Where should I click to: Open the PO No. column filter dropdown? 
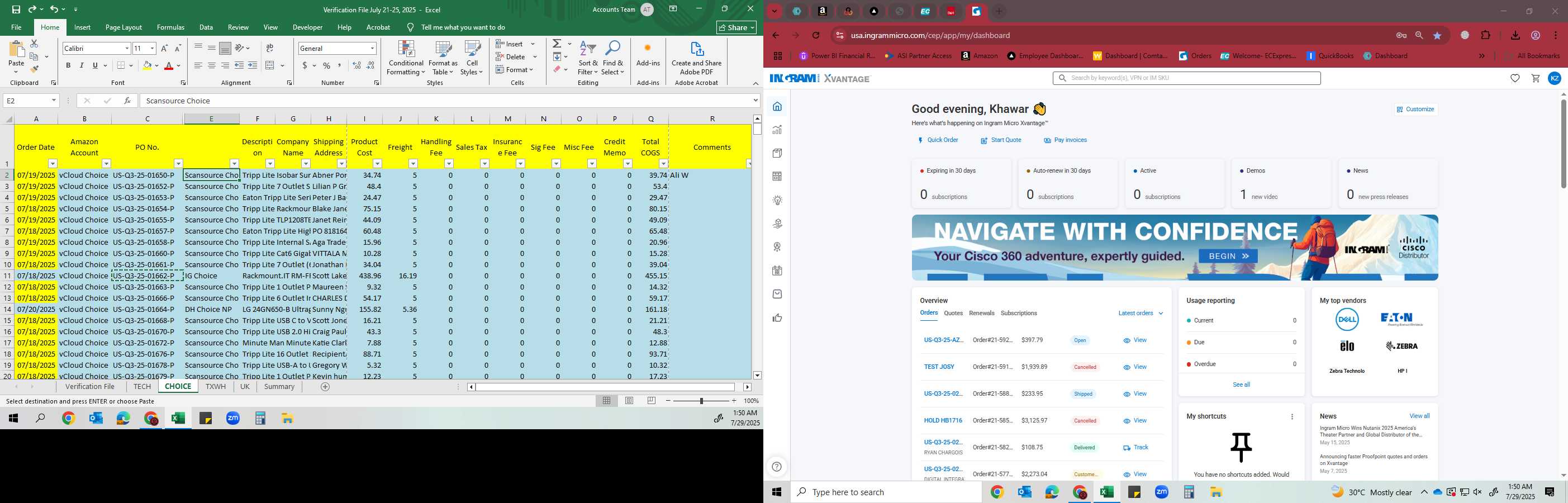pos(178,163)
